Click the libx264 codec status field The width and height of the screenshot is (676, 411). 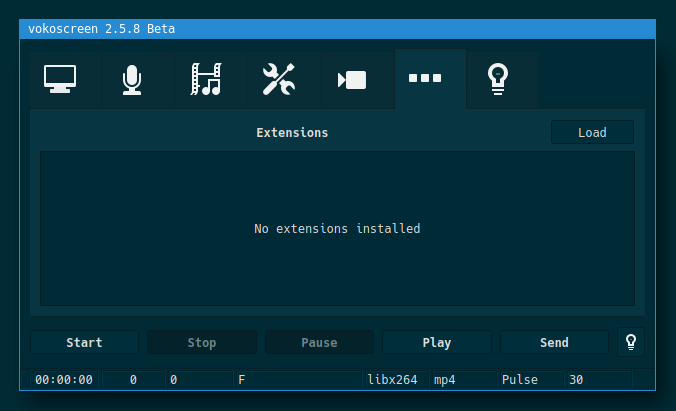tap(393, 380)
